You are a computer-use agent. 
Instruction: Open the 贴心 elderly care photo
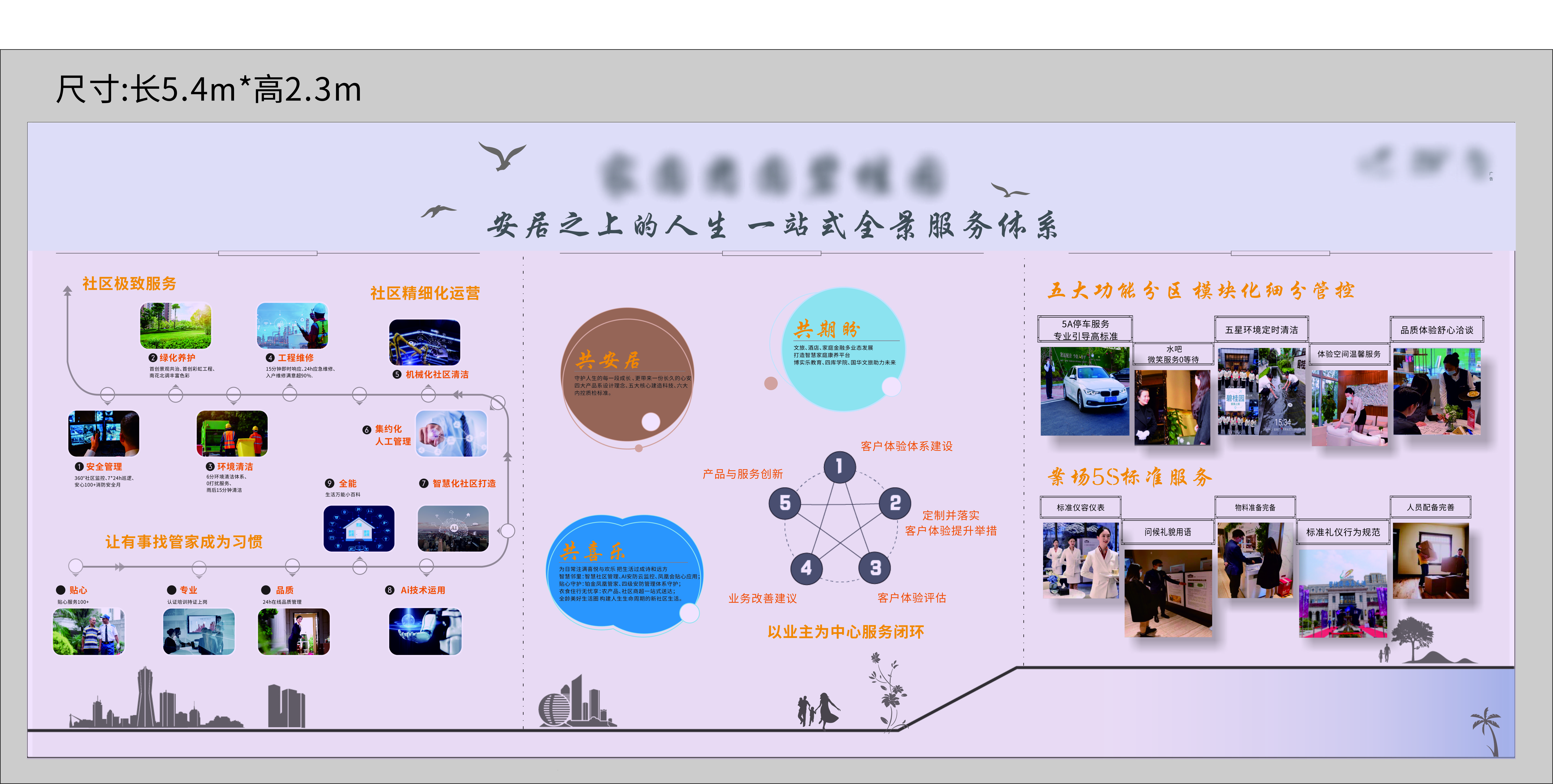click(x=89, y=631)
